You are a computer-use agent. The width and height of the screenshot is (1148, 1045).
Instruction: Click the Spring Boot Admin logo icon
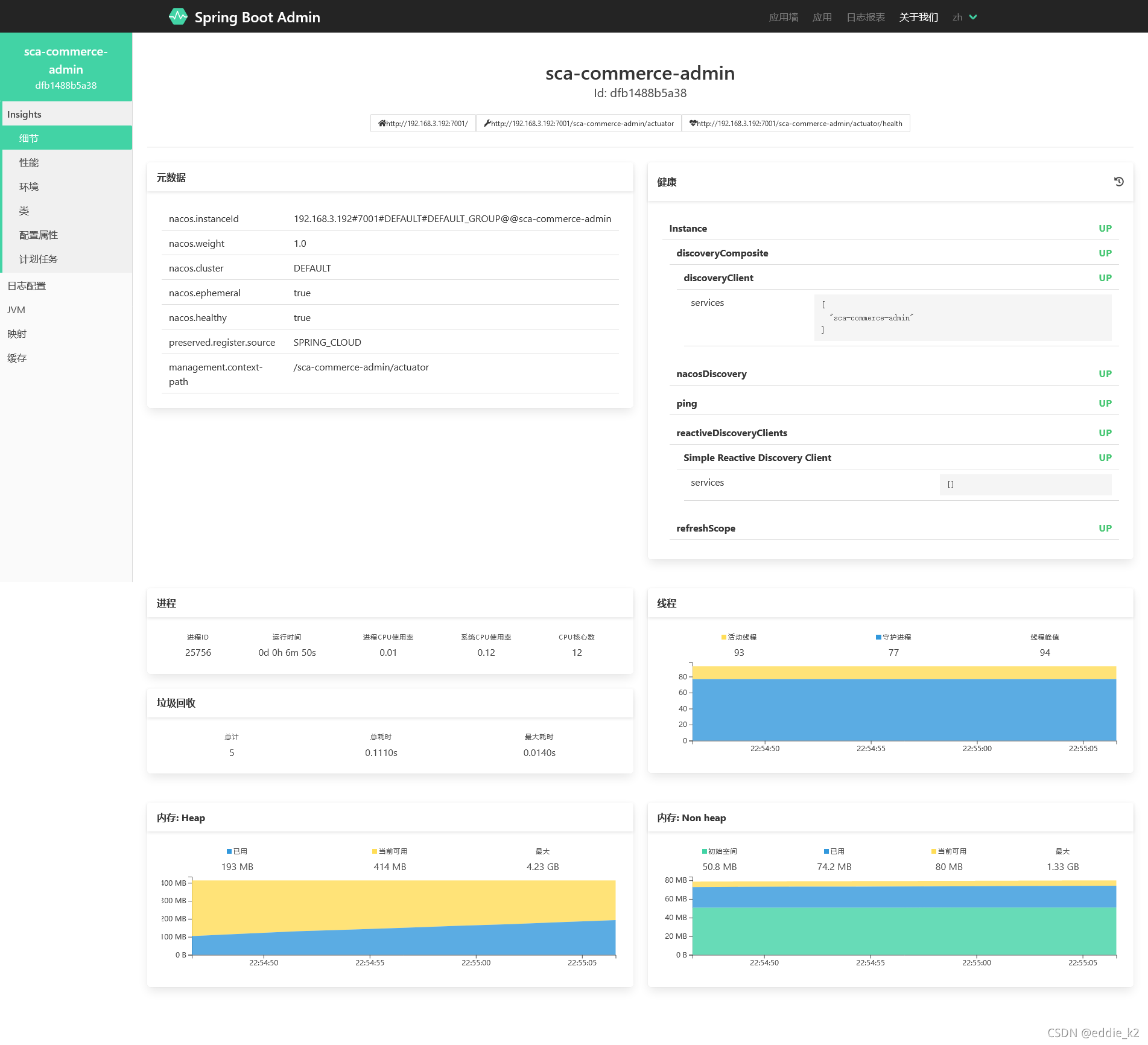point(178,16)
